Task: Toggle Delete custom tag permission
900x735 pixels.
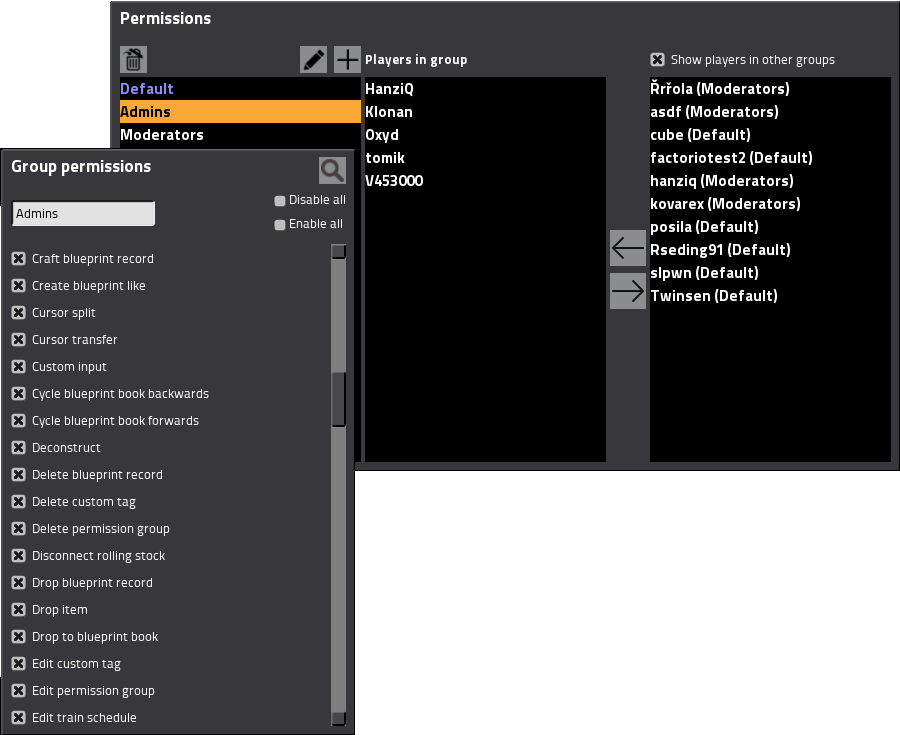Action: pyautogui.click(x=18, y=501)
